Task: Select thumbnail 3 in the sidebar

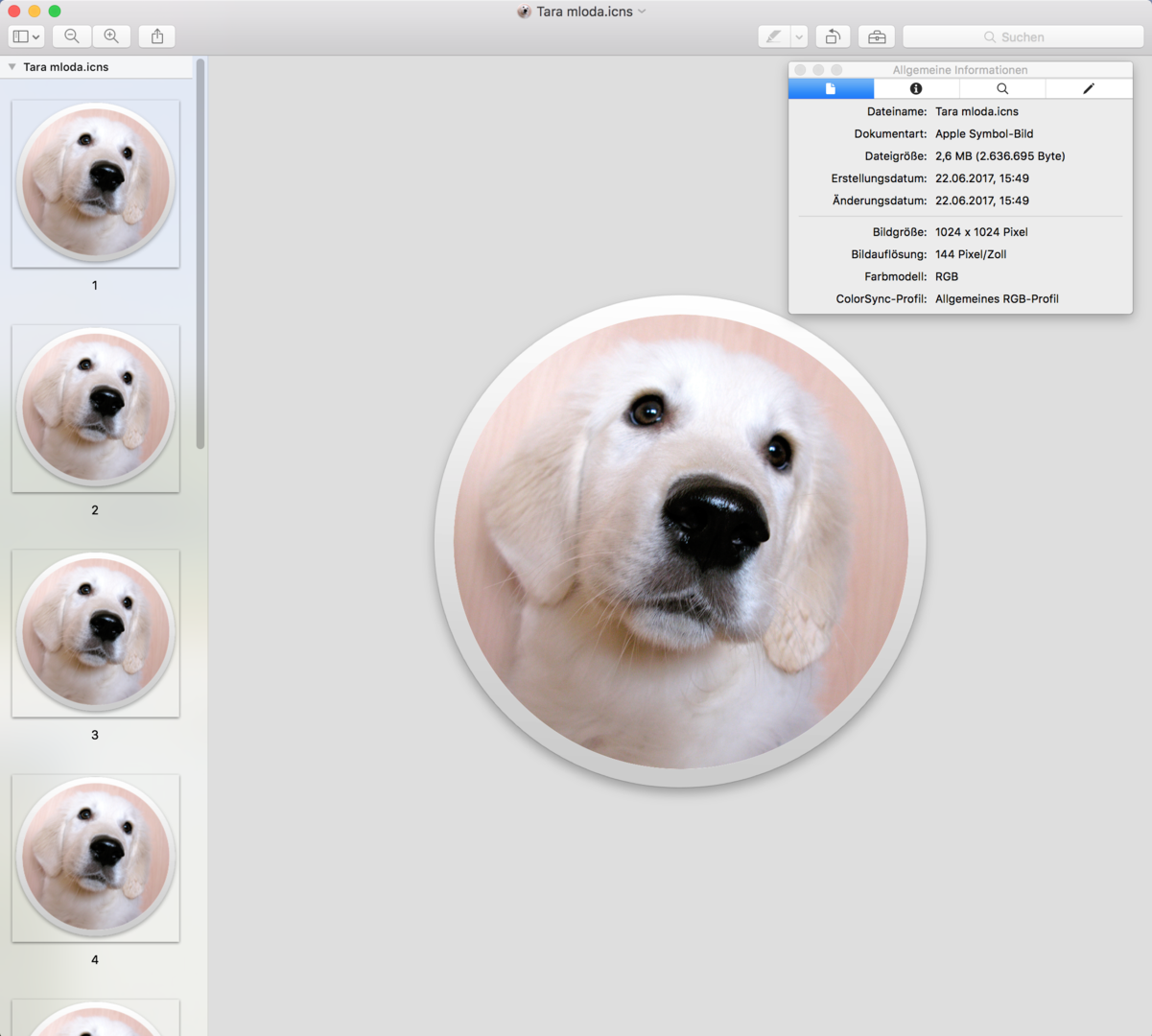Action: (95, 633)
